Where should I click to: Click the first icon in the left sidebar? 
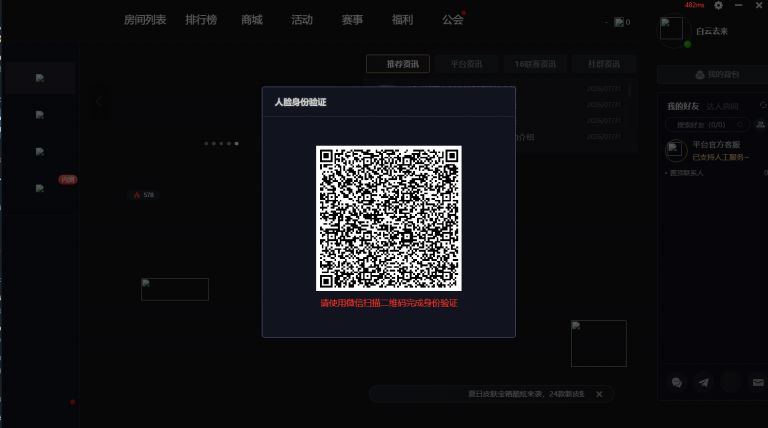(40, 78)
